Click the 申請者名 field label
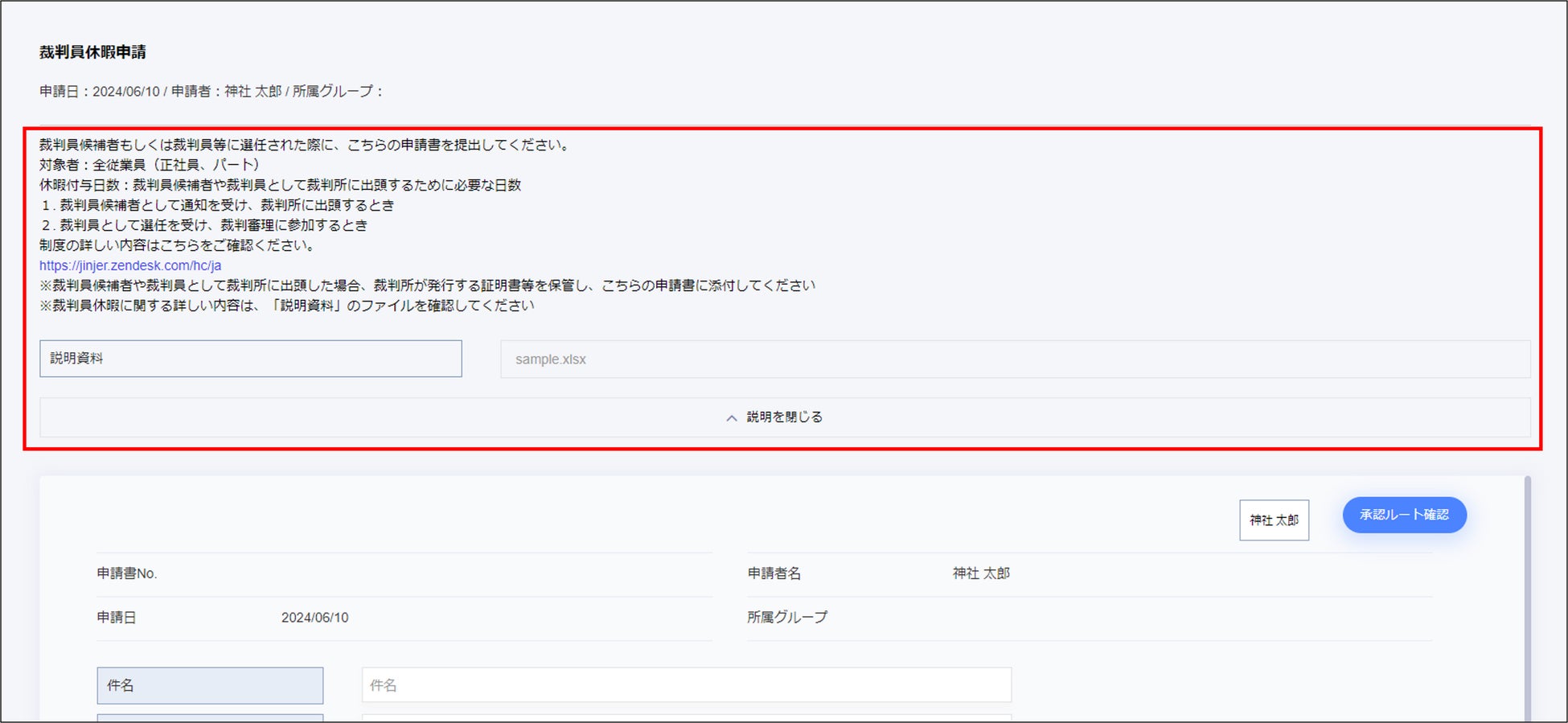 tap(774, 573)
